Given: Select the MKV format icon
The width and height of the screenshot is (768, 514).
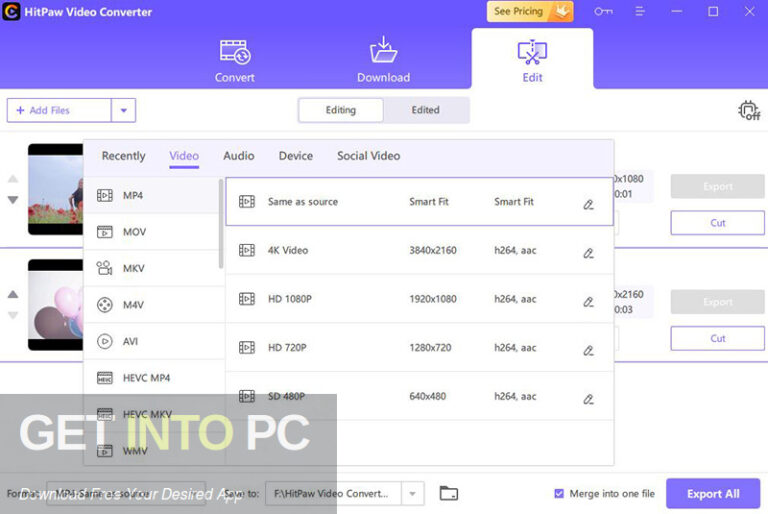Looking at the screenshot, I should coord(105,268).
